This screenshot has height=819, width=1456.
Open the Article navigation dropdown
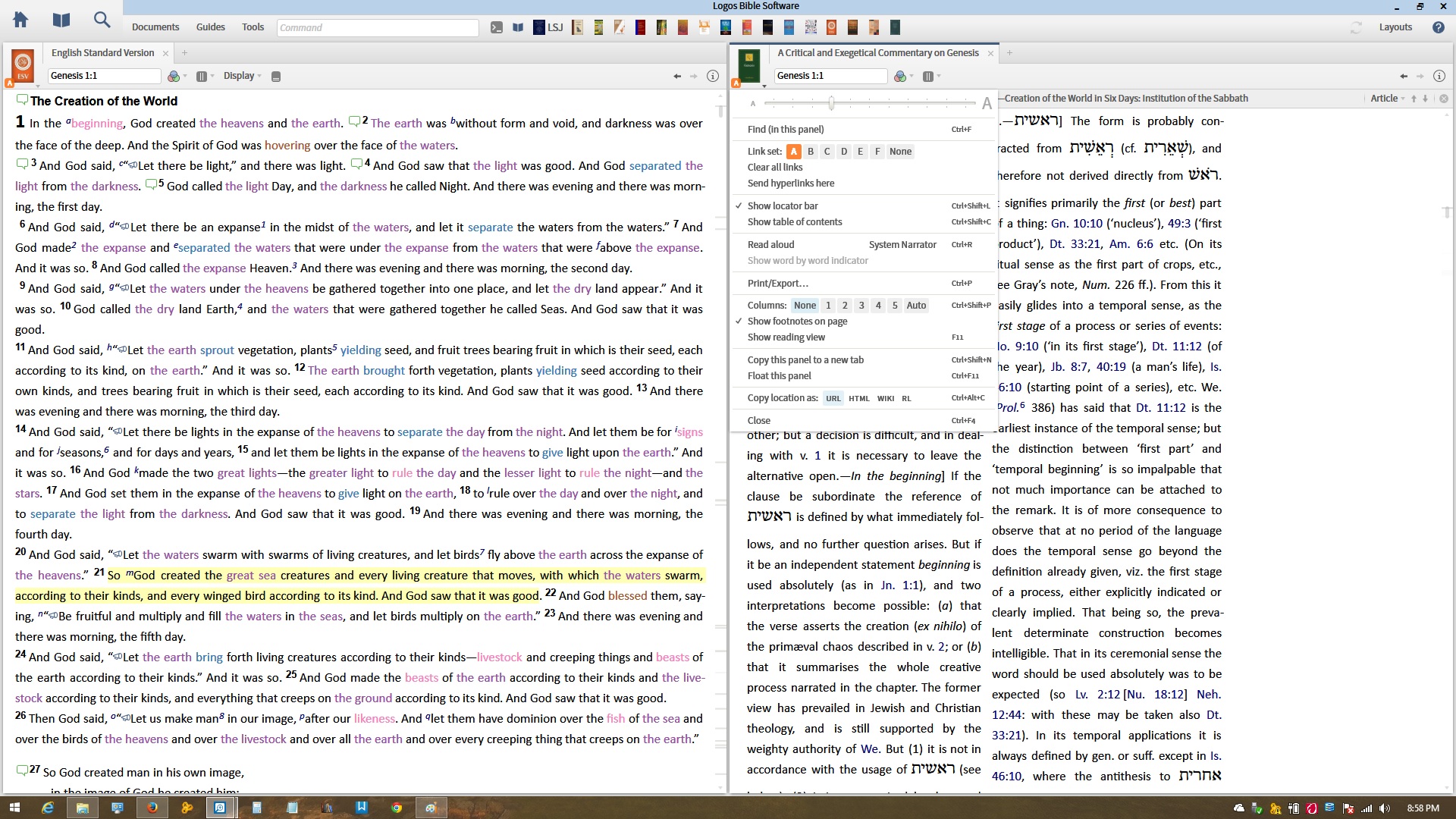pos(1387,99)
